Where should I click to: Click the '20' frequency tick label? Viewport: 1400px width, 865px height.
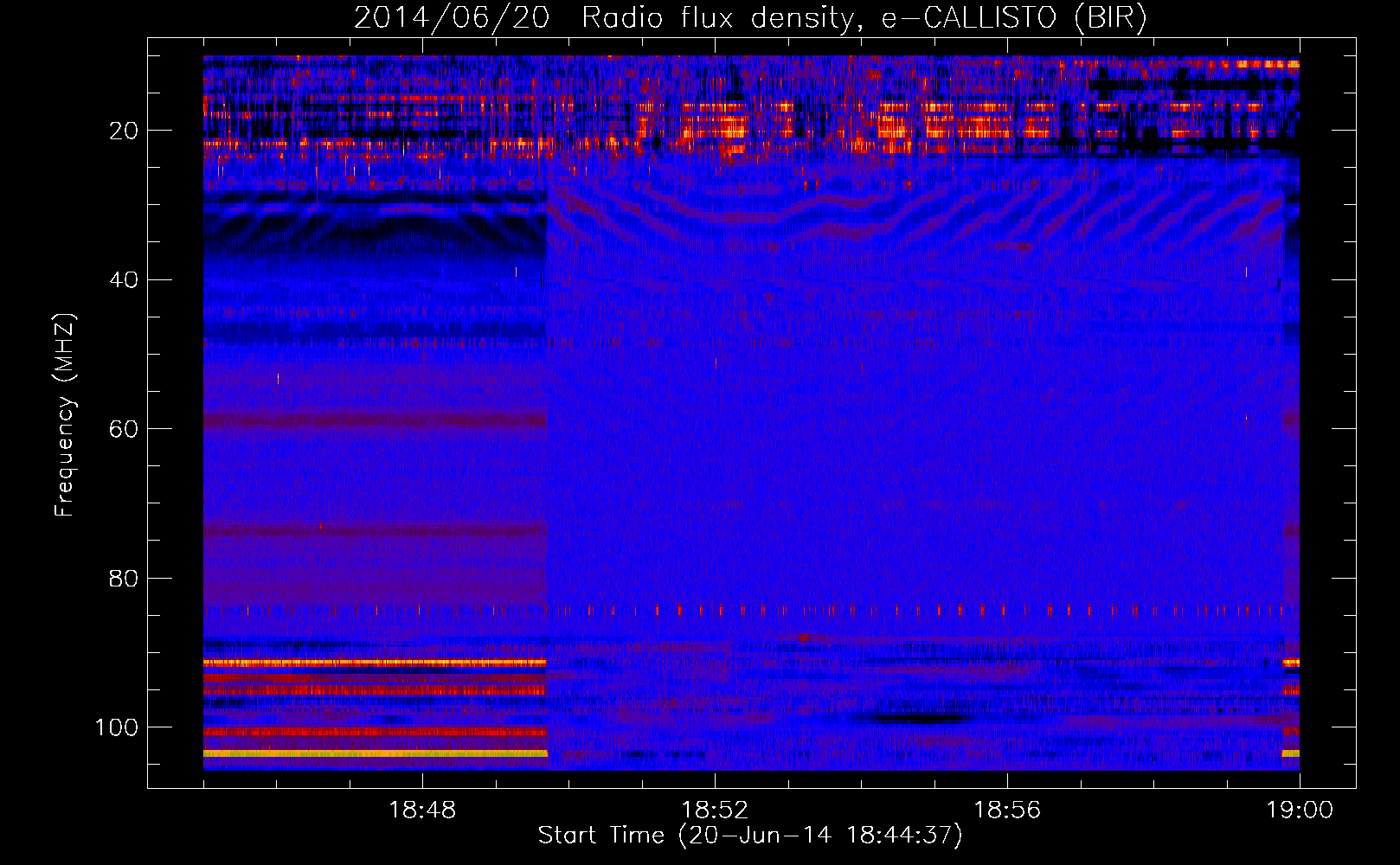124,131
